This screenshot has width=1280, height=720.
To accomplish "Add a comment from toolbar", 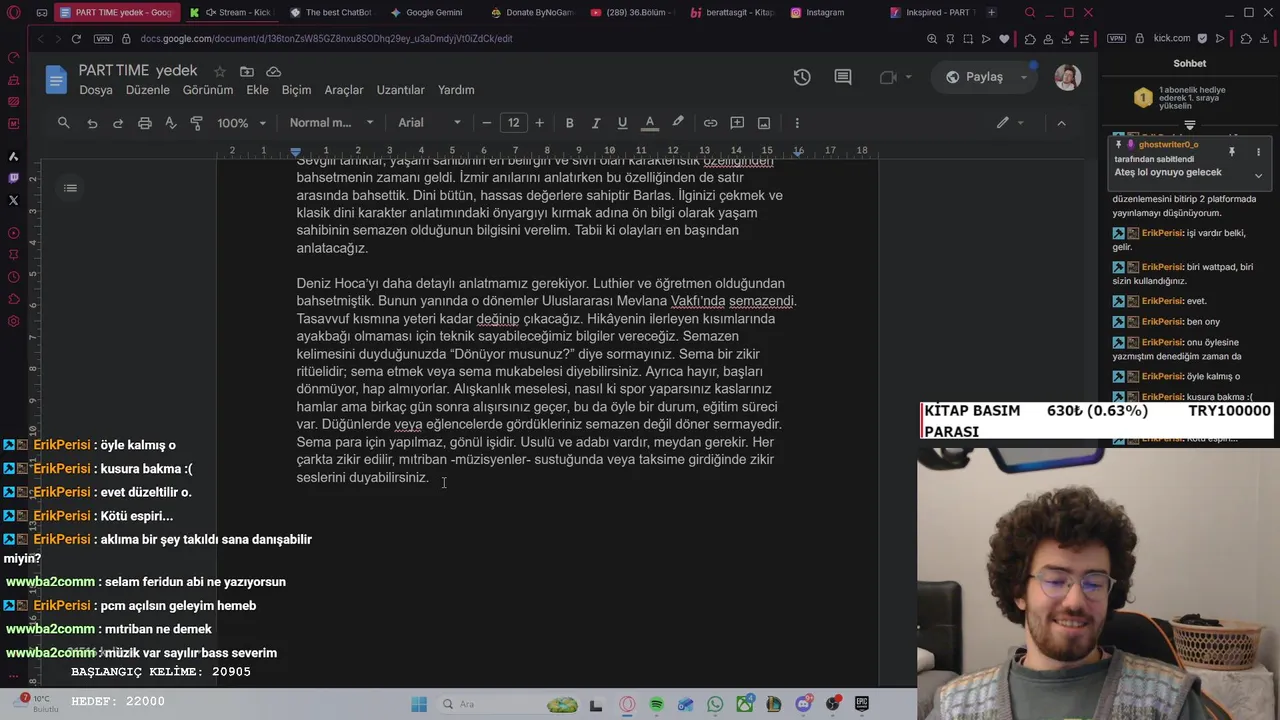I will 737,123.
